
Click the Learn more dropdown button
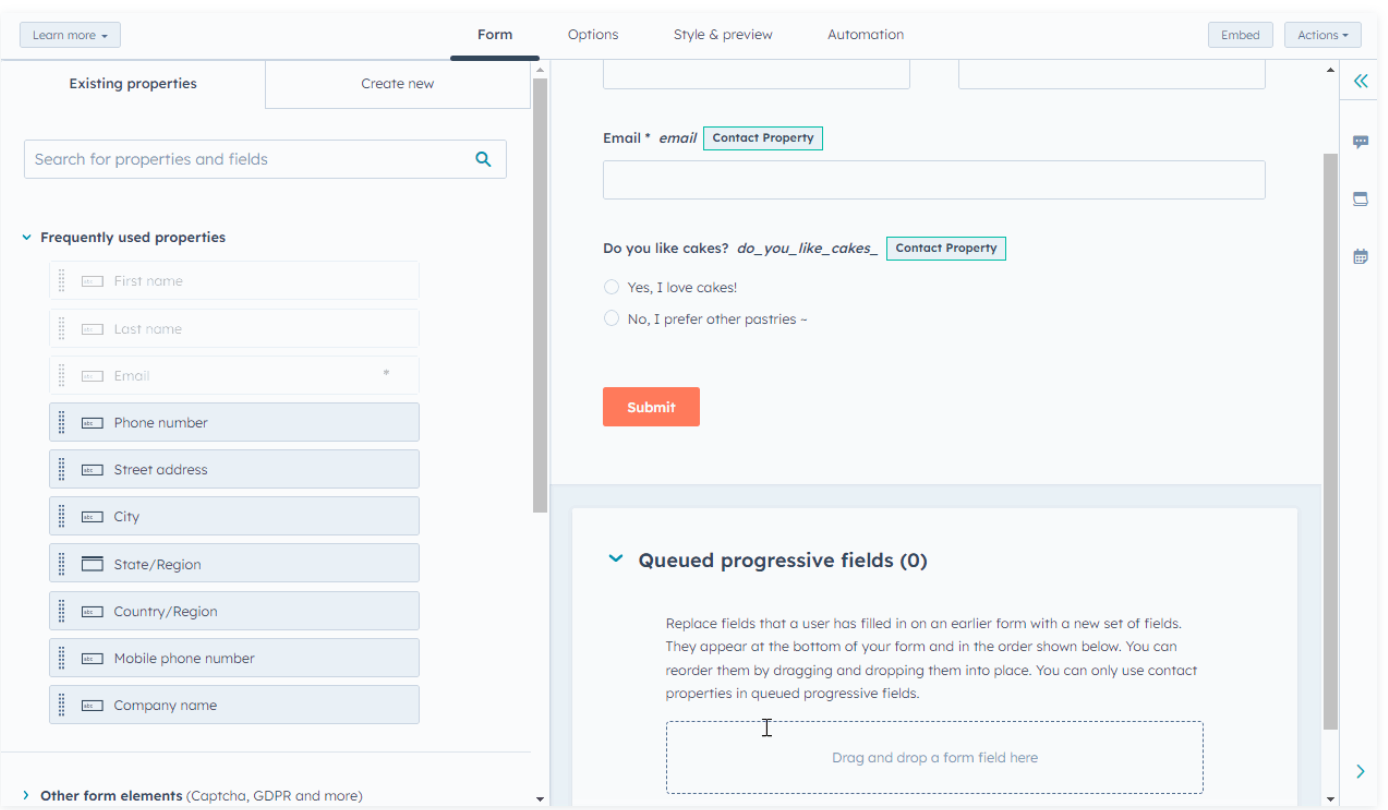pos(69,34)
